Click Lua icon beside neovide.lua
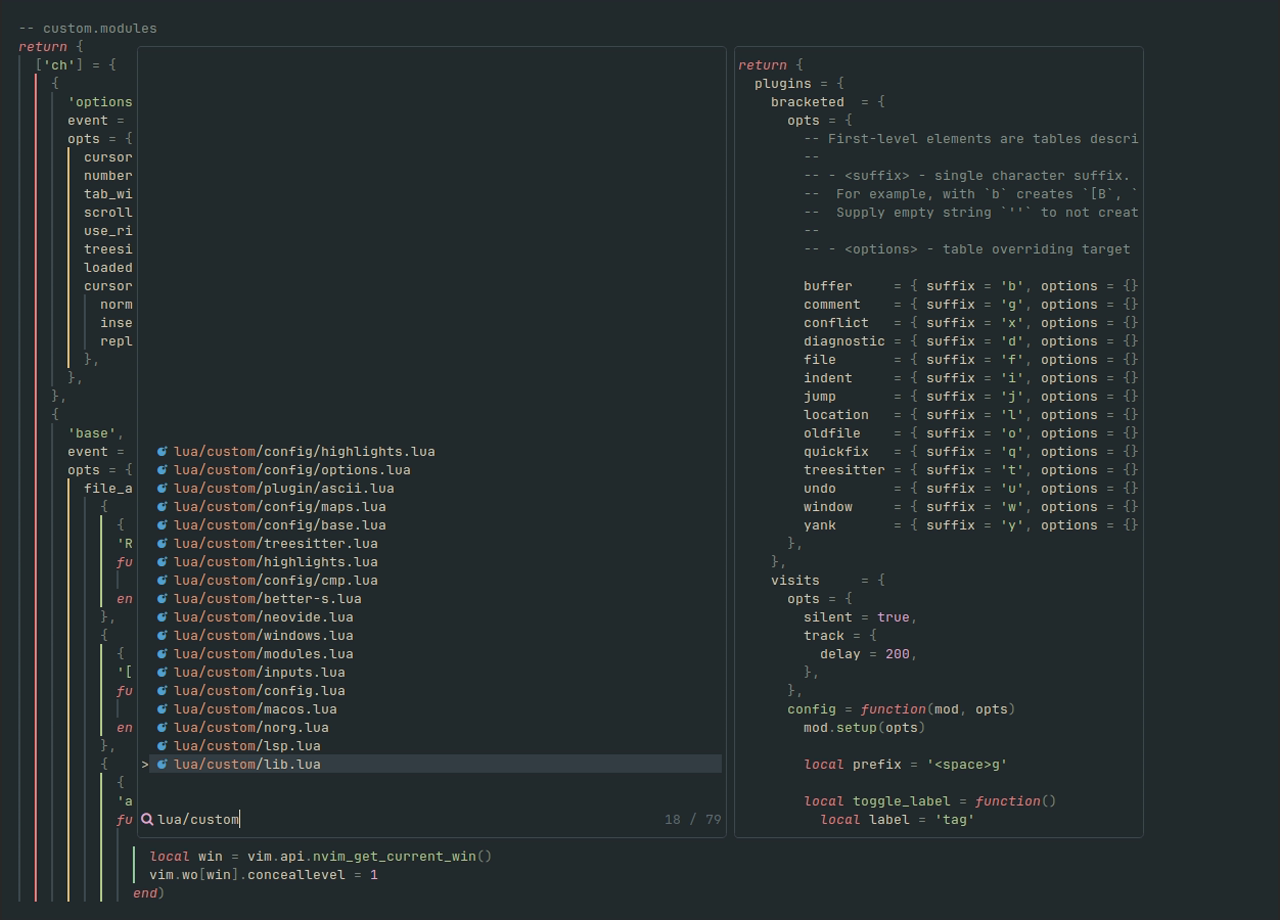The image size is (1280, 920). (162, 617)
